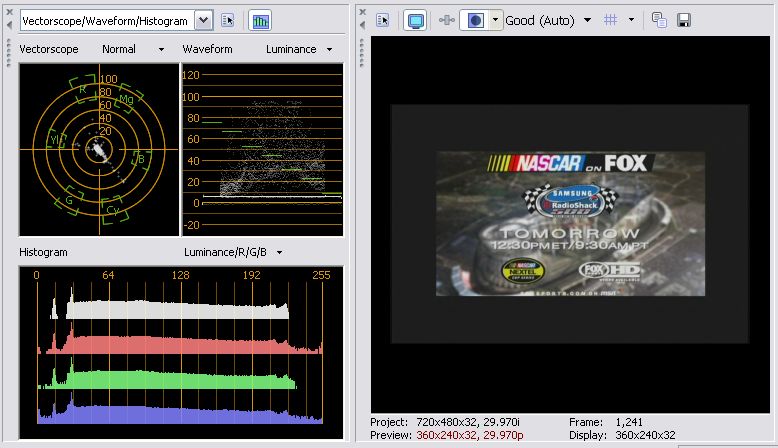Click Project 720x480x32, 29.970i status text
Image resolution: width=778 pixels, height=448 pixels.
point(445,422)
